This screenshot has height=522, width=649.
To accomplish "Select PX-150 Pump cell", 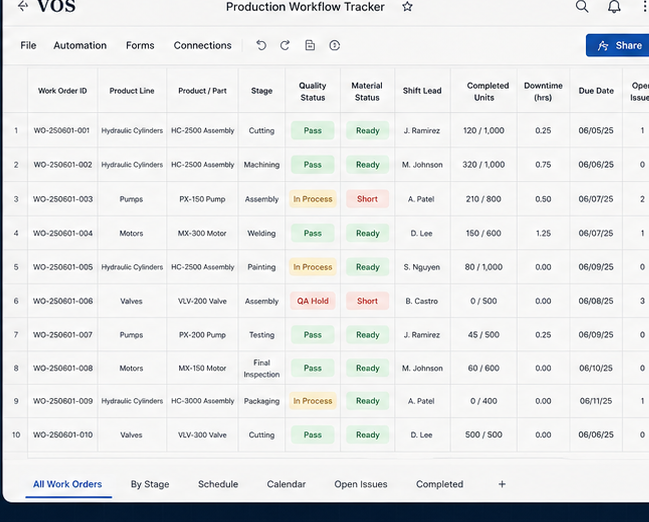I will 202,199.
